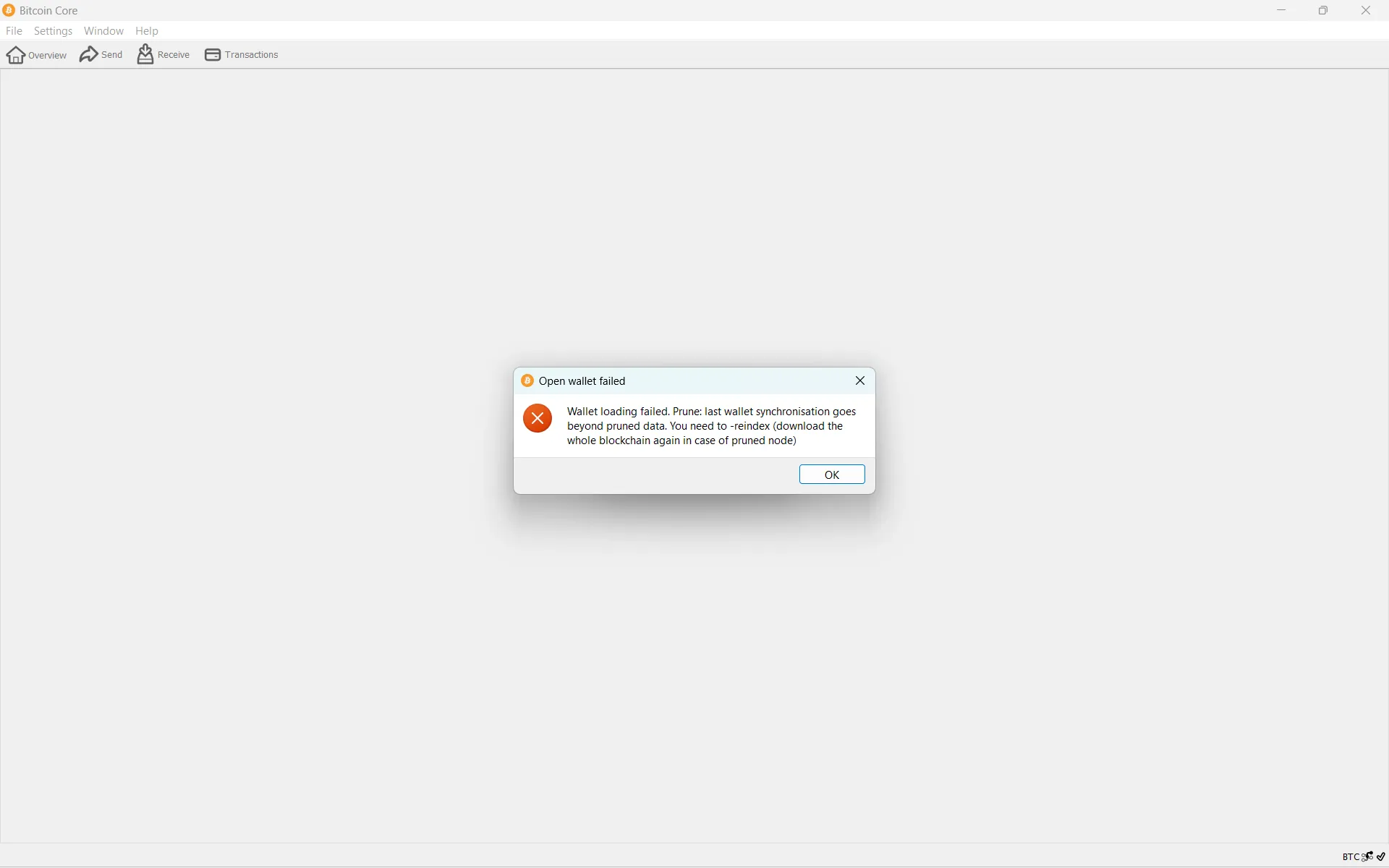This screenshot has height=868, width=1389.
Task: Click the sync checkmark status icon
Action: pos(1381,856)
